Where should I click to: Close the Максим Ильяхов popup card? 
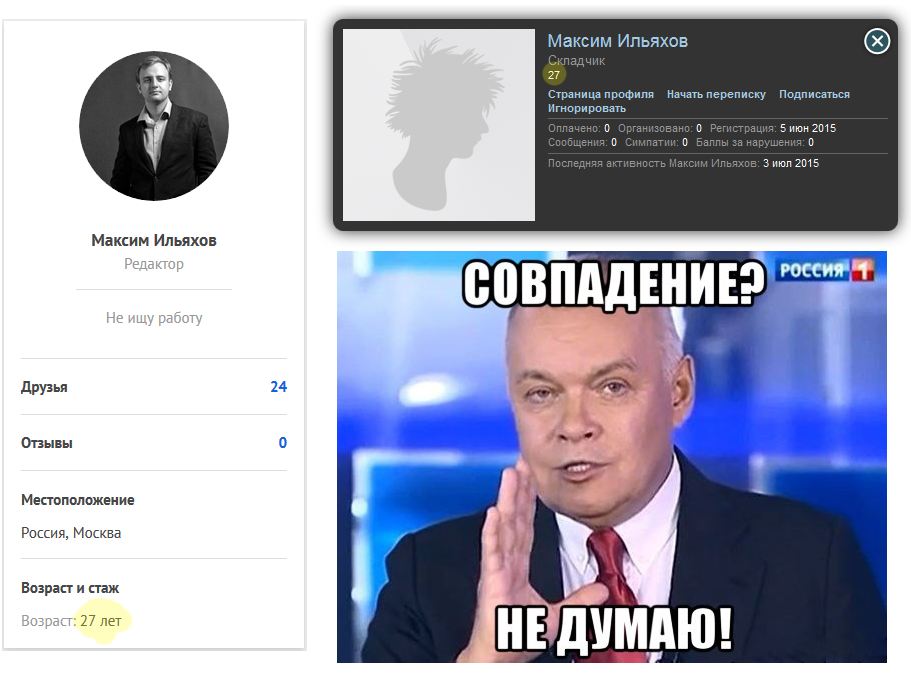click(877, 41)
